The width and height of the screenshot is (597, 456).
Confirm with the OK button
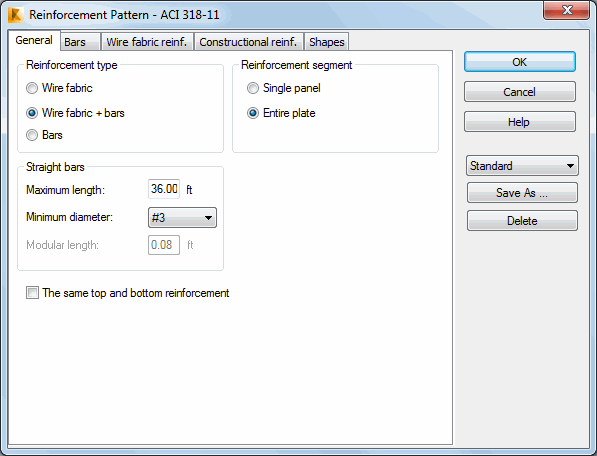520,62
